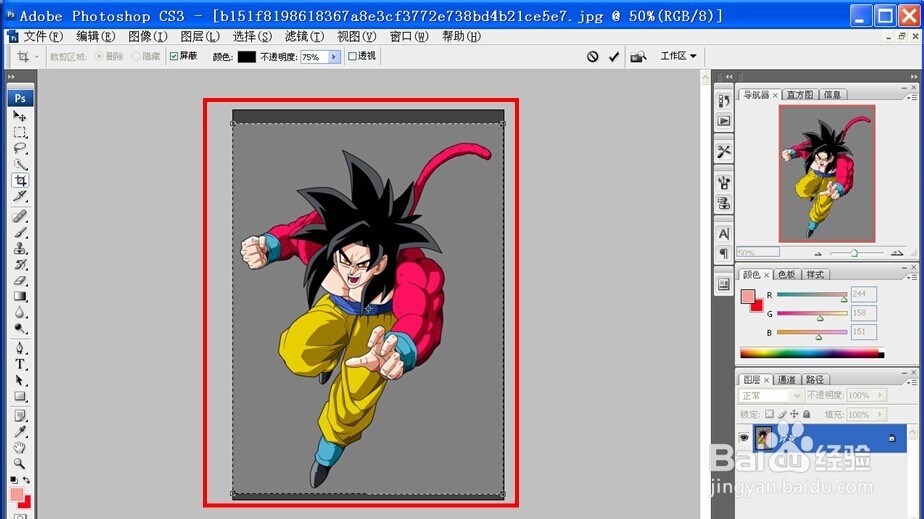Toggle lock position in Layers panel
924x519 pixels.
coord(794,414)
